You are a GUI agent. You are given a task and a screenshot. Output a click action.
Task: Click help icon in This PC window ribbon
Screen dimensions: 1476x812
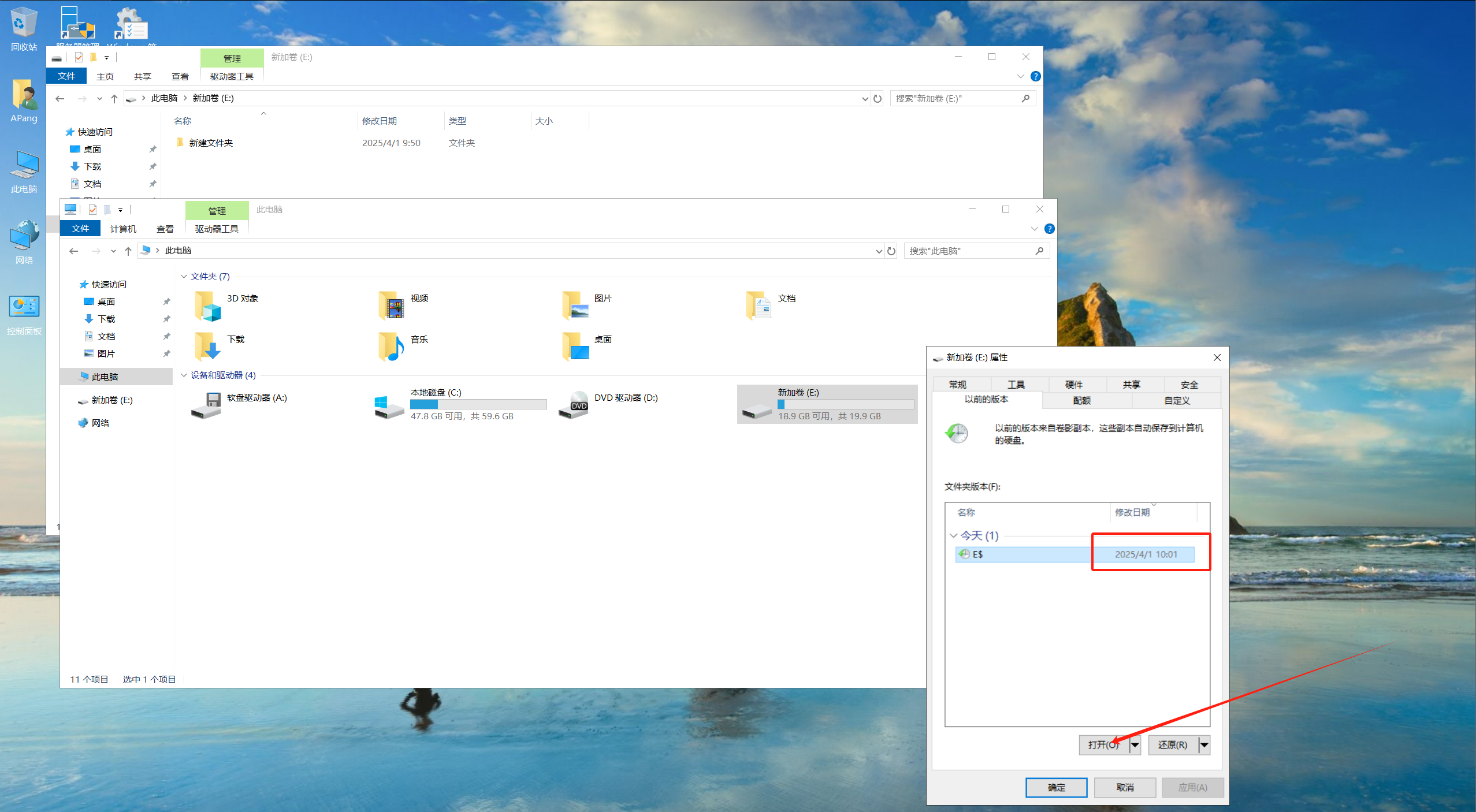pyautogui.click(x=1050, y=229)
